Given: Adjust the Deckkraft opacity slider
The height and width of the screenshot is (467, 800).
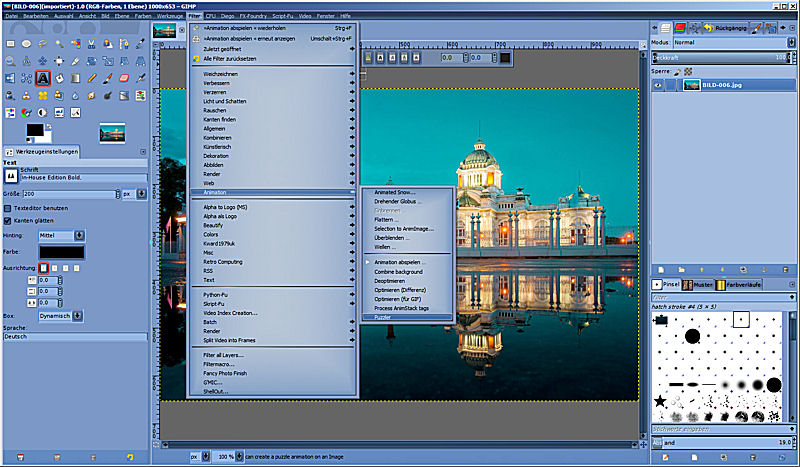Looking at the screenshot, I should coord(723,58).
